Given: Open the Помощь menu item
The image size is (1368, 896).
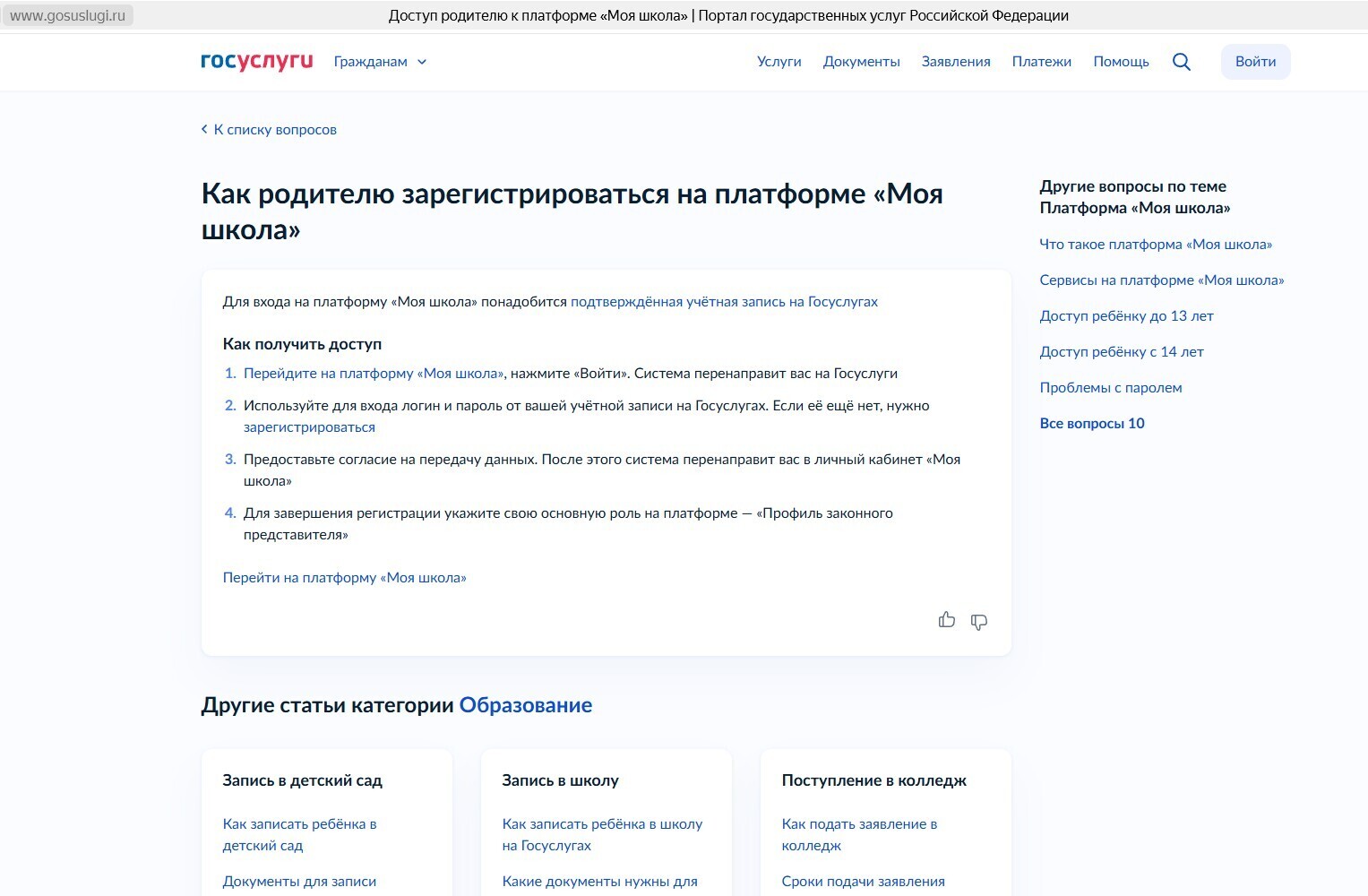Looking at the screenshot, I should click(1121, 62).
